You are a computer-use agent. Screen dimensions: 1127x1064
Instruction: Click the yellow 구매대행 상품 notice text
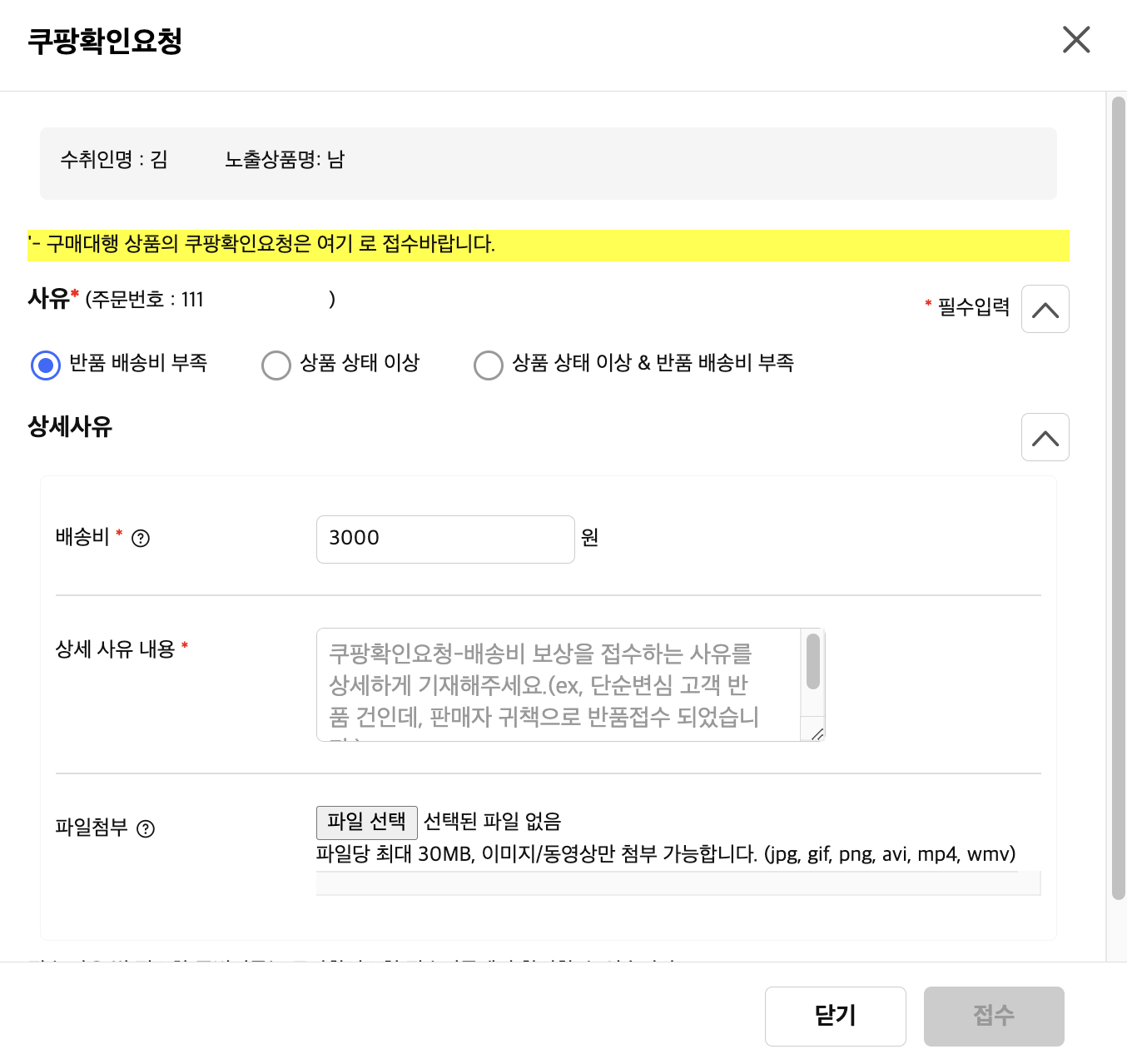pos(261,245)
